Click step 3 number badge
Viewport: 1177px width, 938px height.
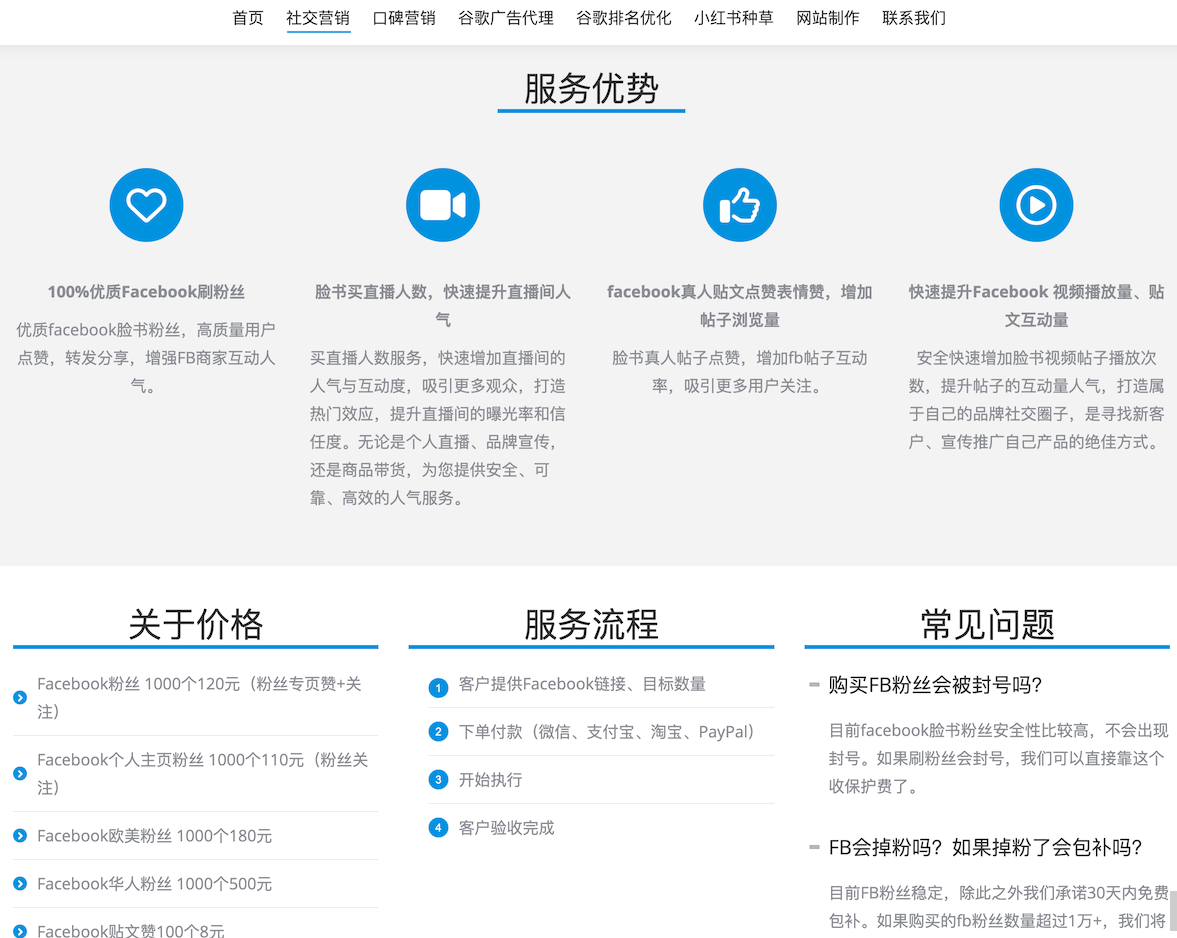[x=438, y=780]
